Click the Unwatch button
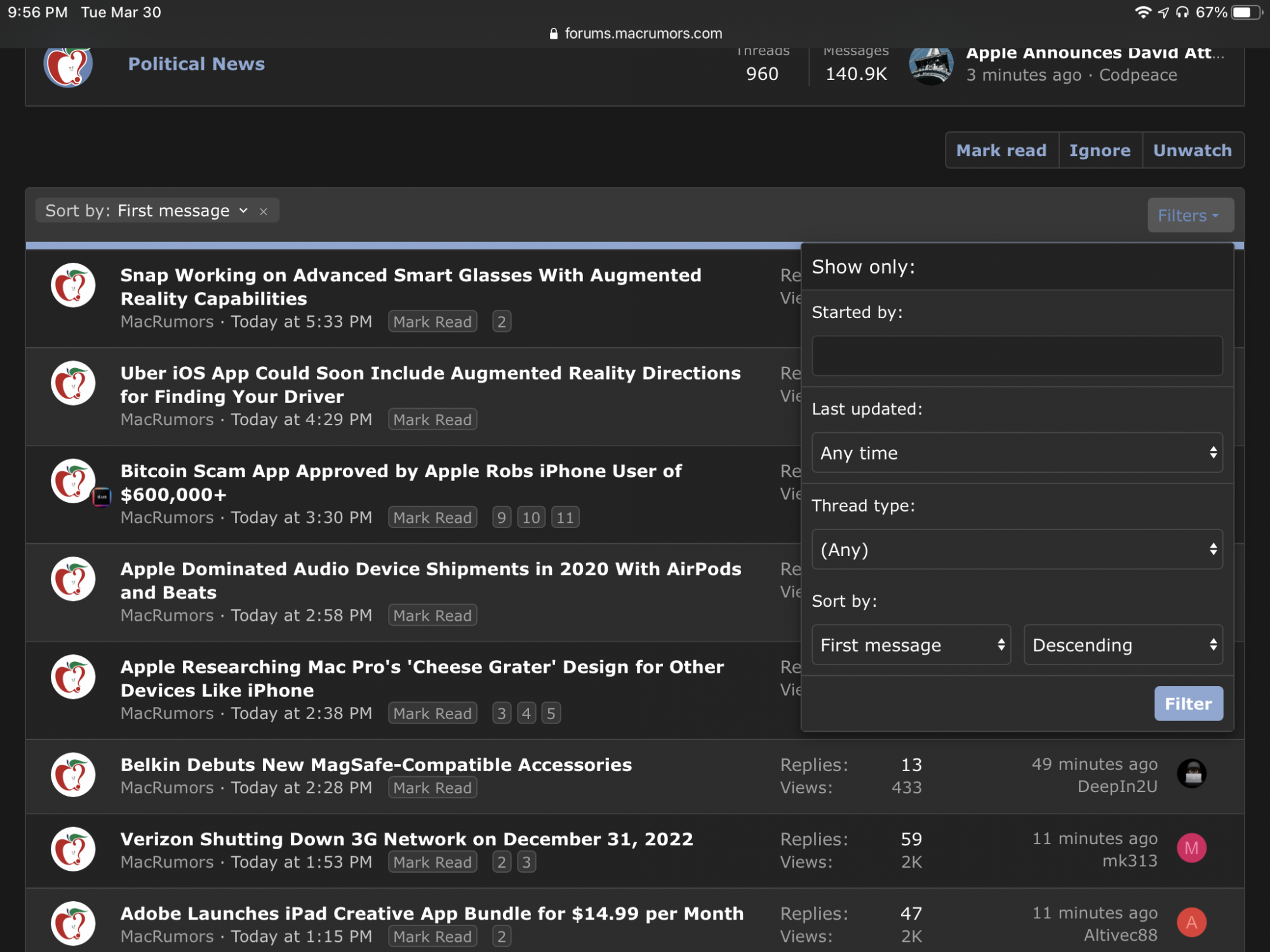 tap(1192, 150)
